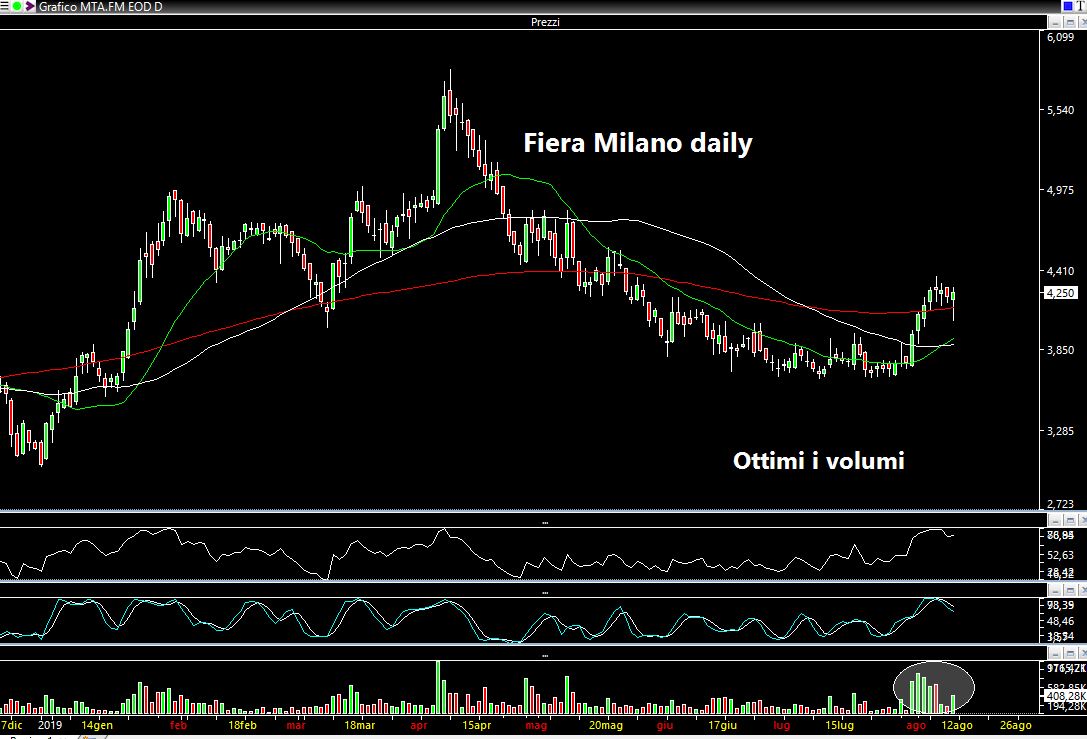Image resolution: width=1087 pixels, height=739 pixels.
Task: Minimize the stochastic indicator panel
Action: click(x=1056, y=590)
